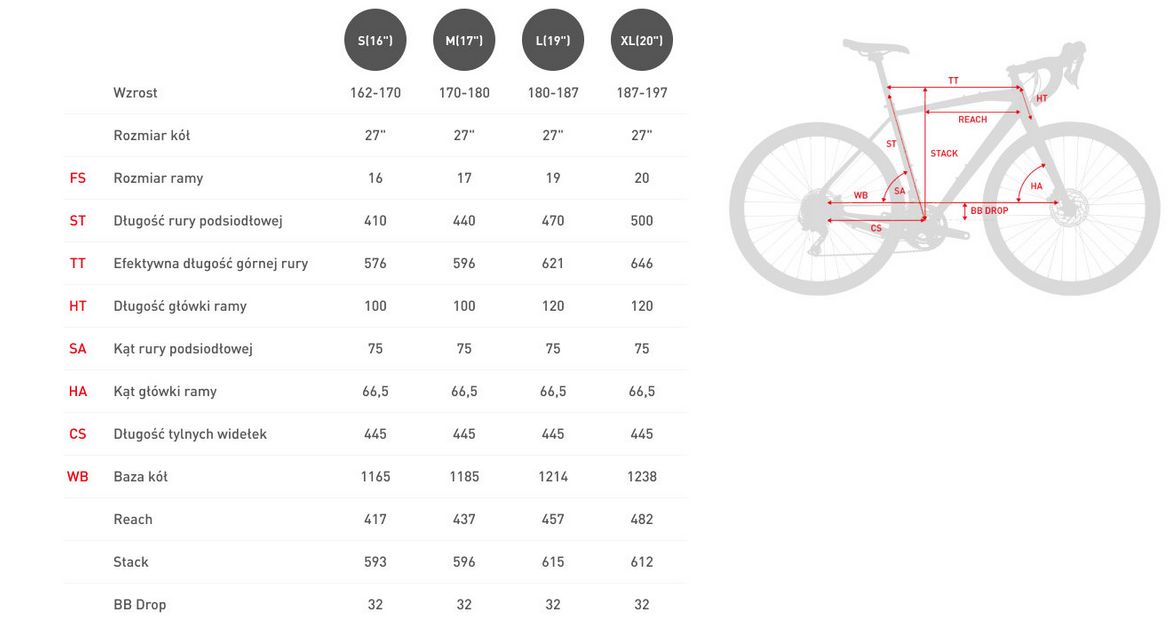Click the STACK label on bike diagram
The image size is (1173, 637).
tap(944, 153)
